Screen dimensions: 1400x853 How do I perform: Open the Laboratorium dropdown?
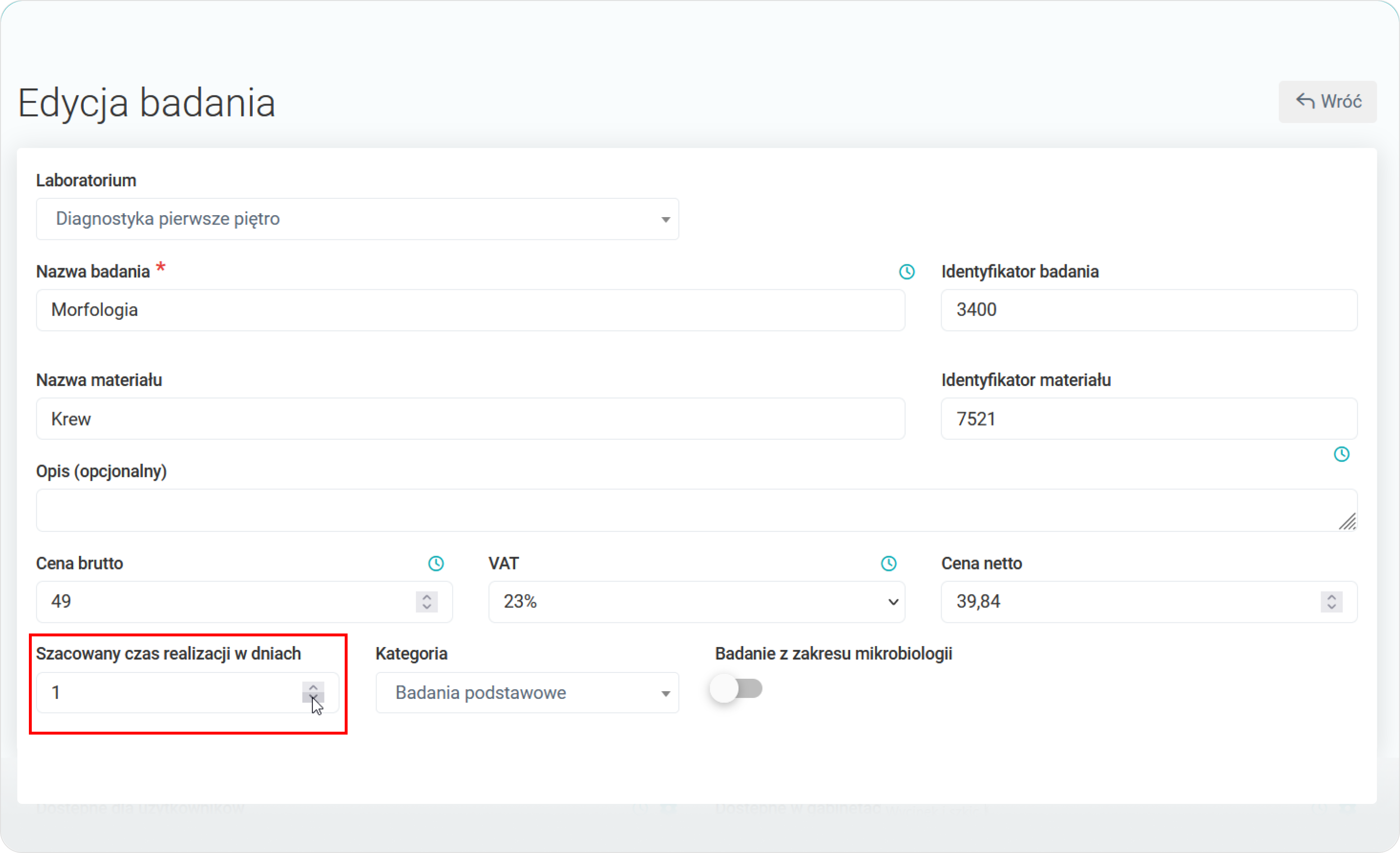coord(357,219)
